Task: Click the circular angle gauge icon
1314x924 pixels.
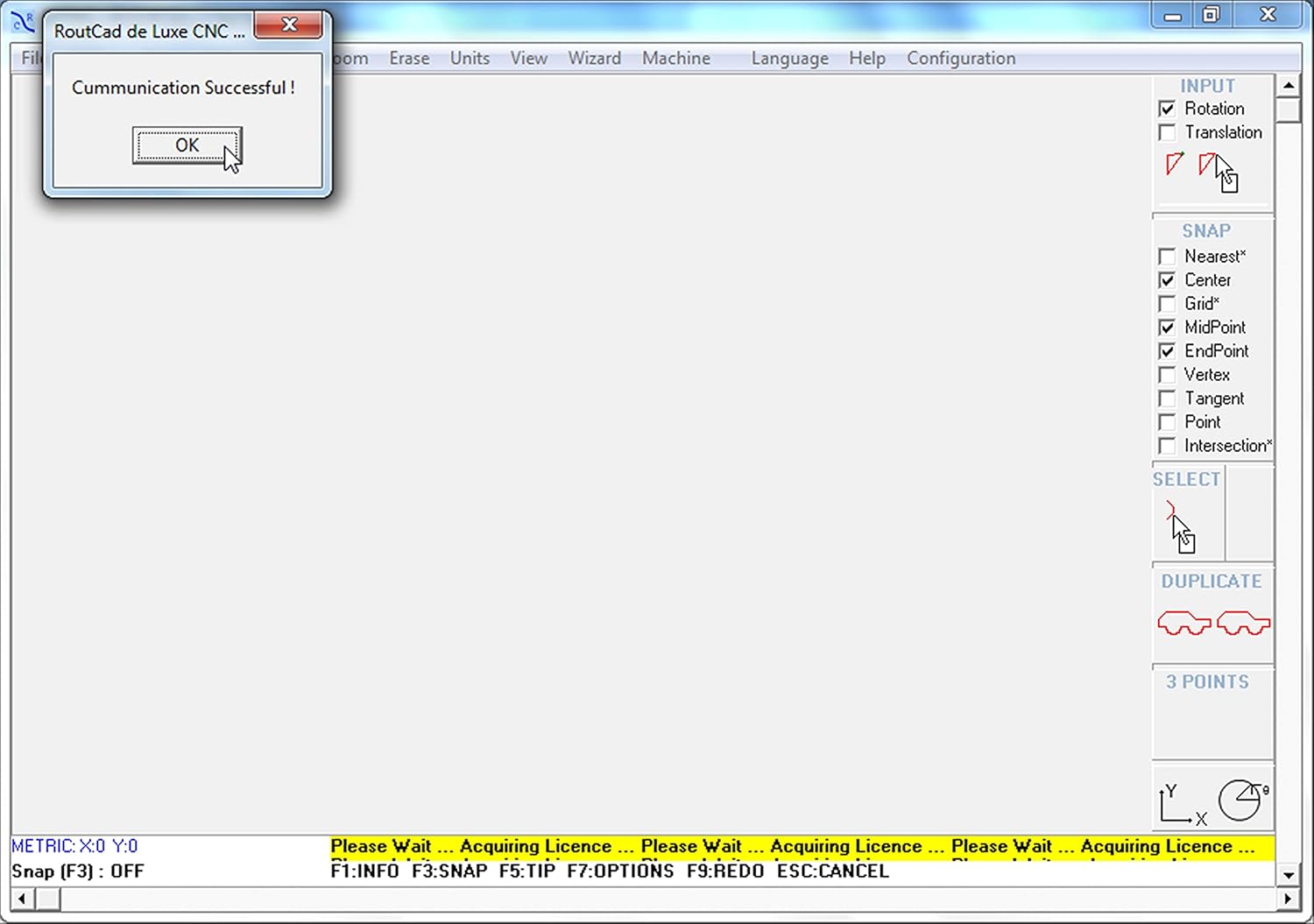Action: click(1244, 800)
